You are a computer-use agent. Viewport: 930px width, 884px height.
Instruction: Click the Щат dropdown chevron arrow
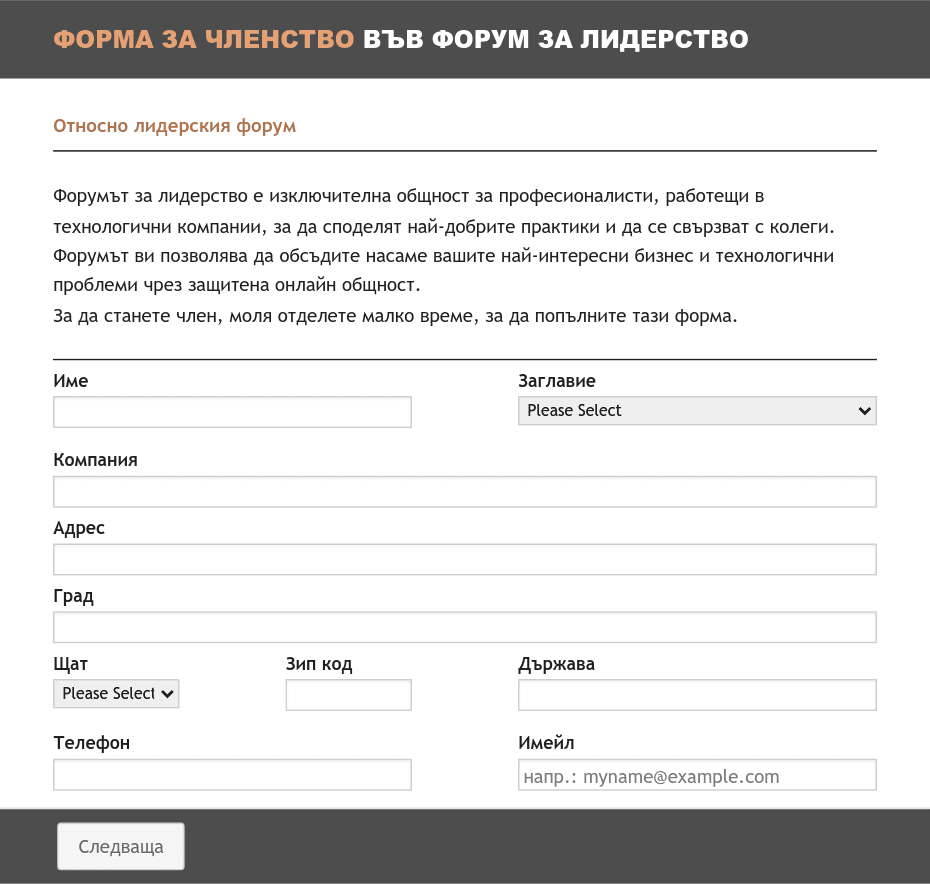[x=167, y=694]
